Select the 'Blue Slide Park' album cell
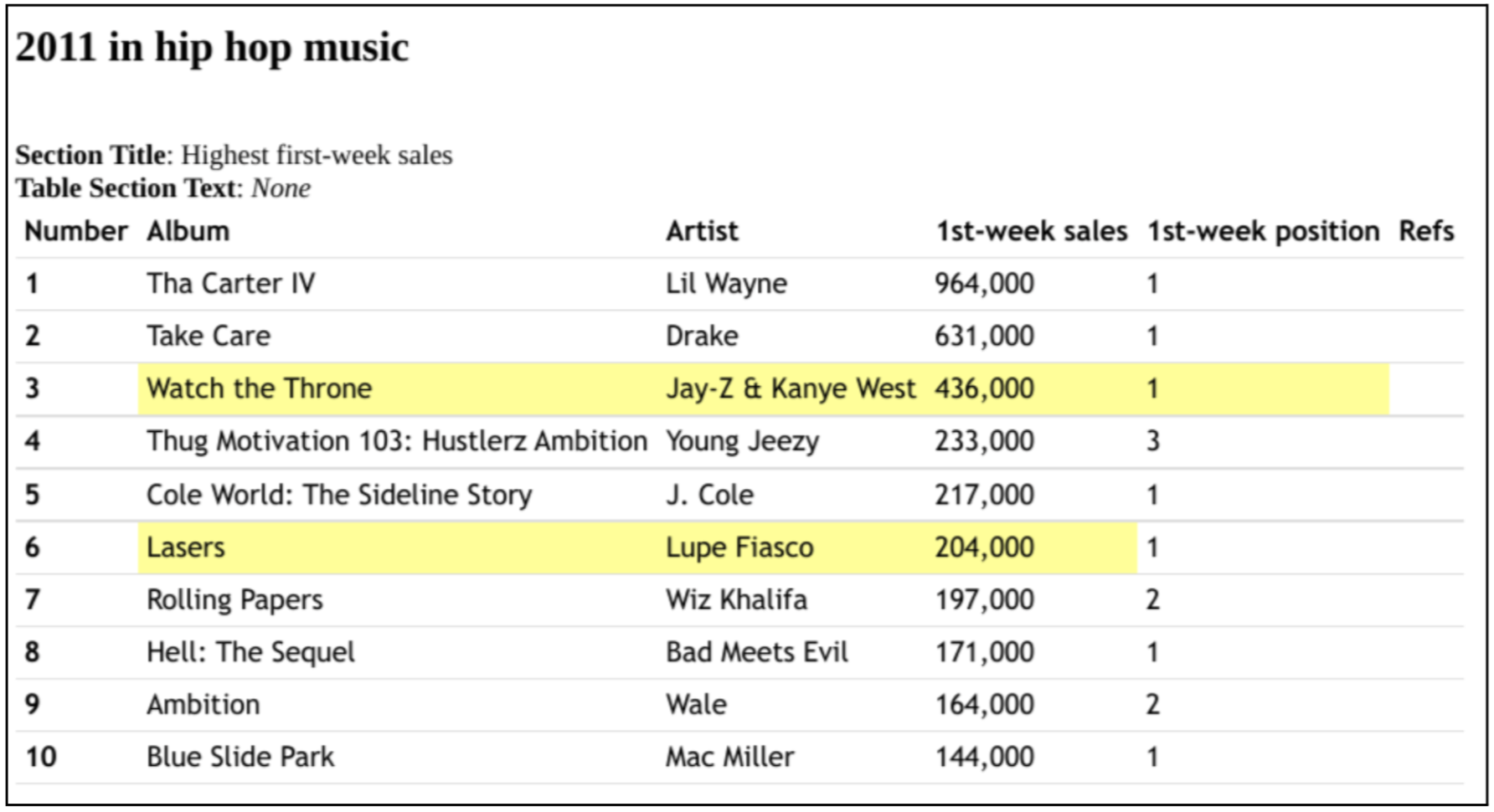Screen dimensions: 1494x812 pos(240,758)
